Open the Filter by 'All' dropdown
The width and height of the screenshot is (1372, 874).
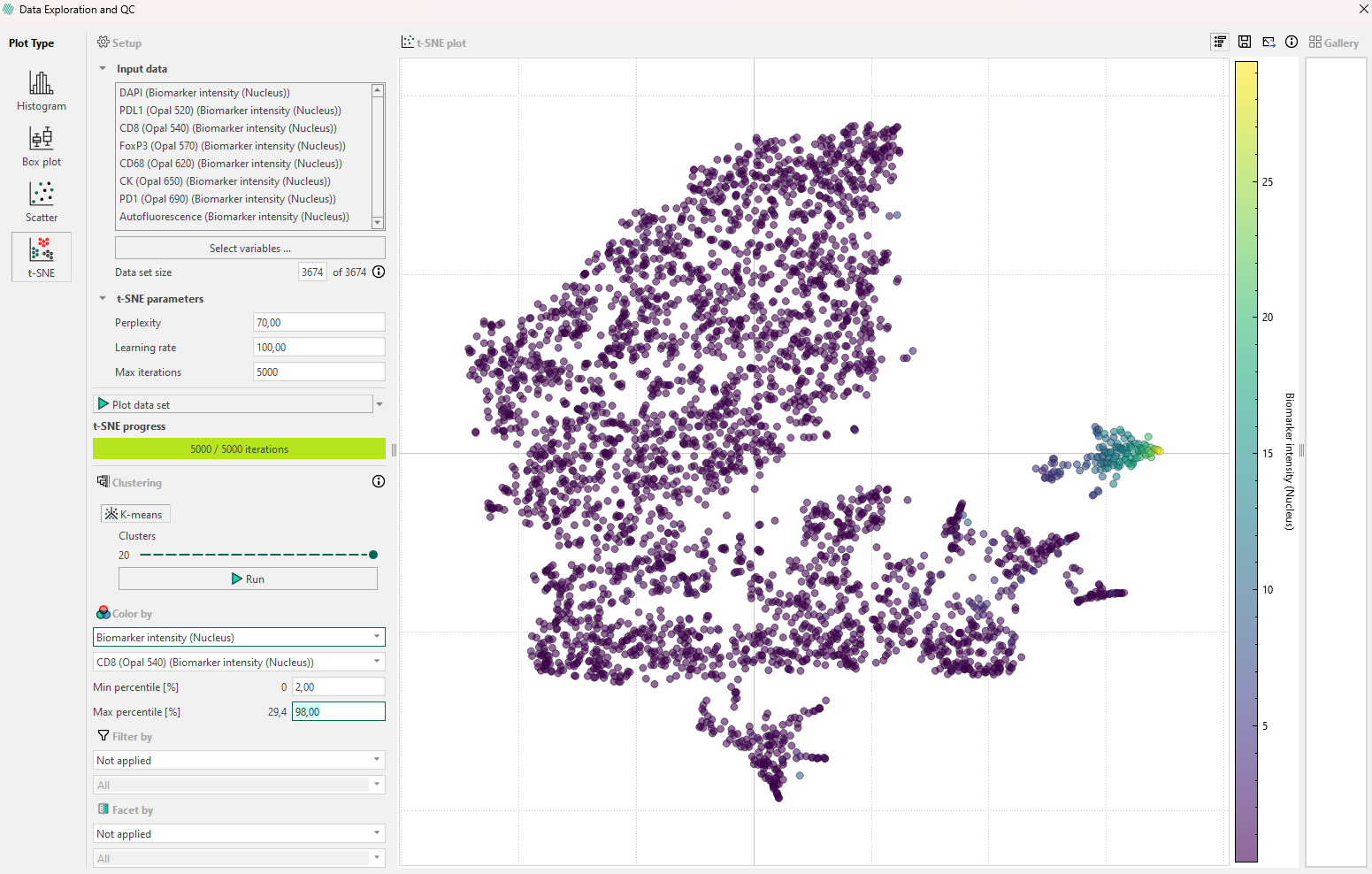tap(239, 785)
